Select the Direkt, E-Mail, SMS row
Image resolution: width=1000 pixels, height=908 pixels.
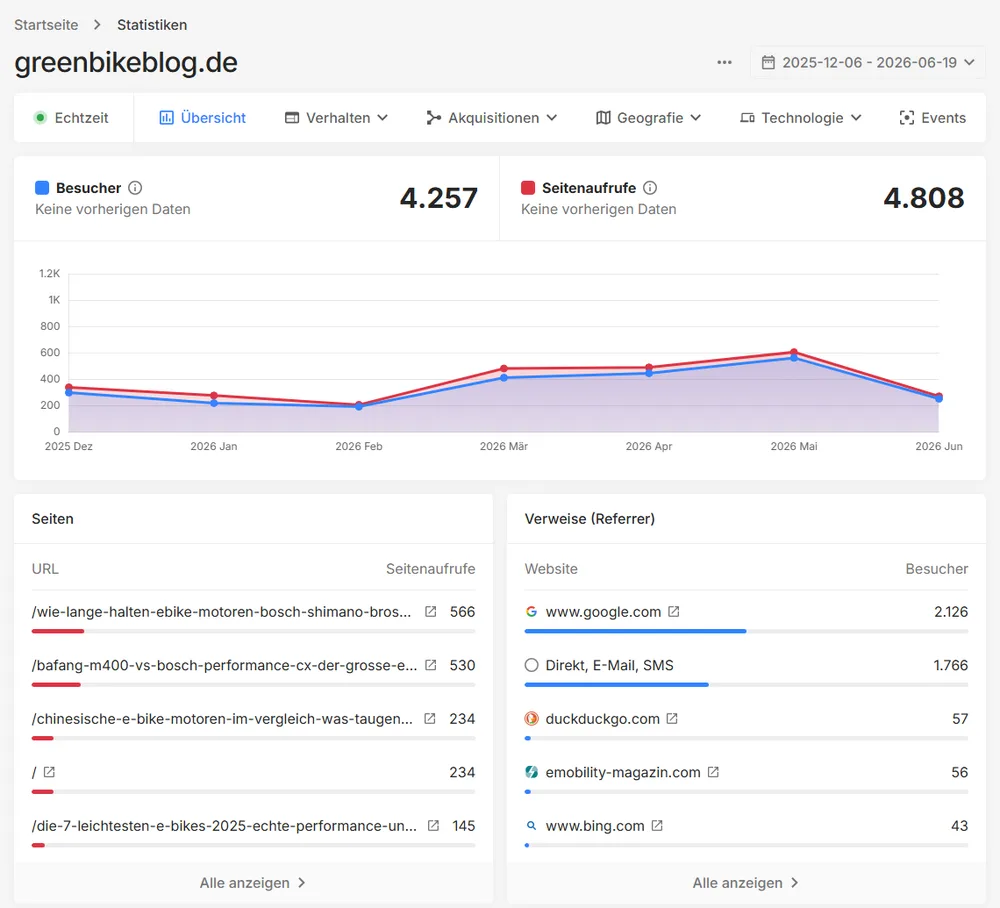(746, 670)
